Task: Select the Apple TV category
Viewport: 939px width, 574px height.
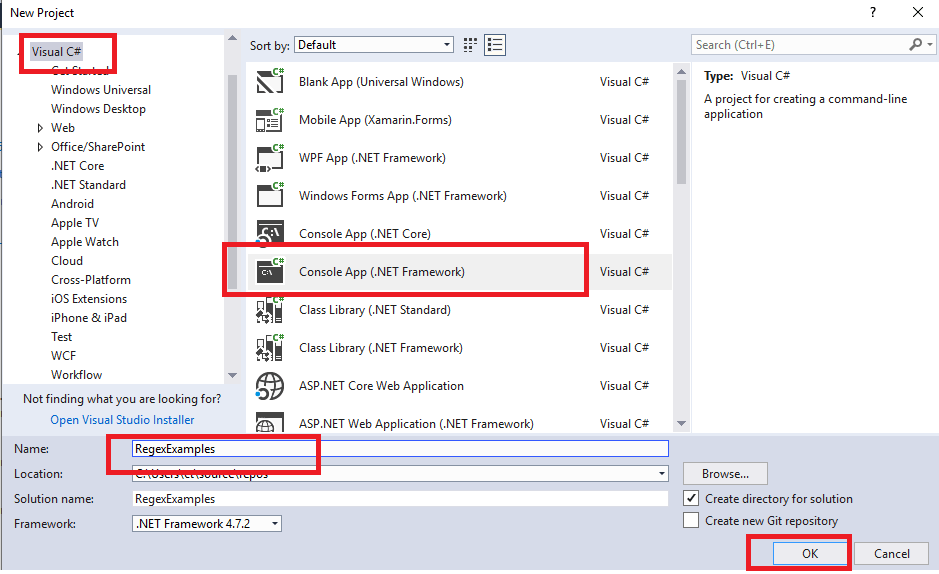Action: pyautogui.click(x=75, y=223)
